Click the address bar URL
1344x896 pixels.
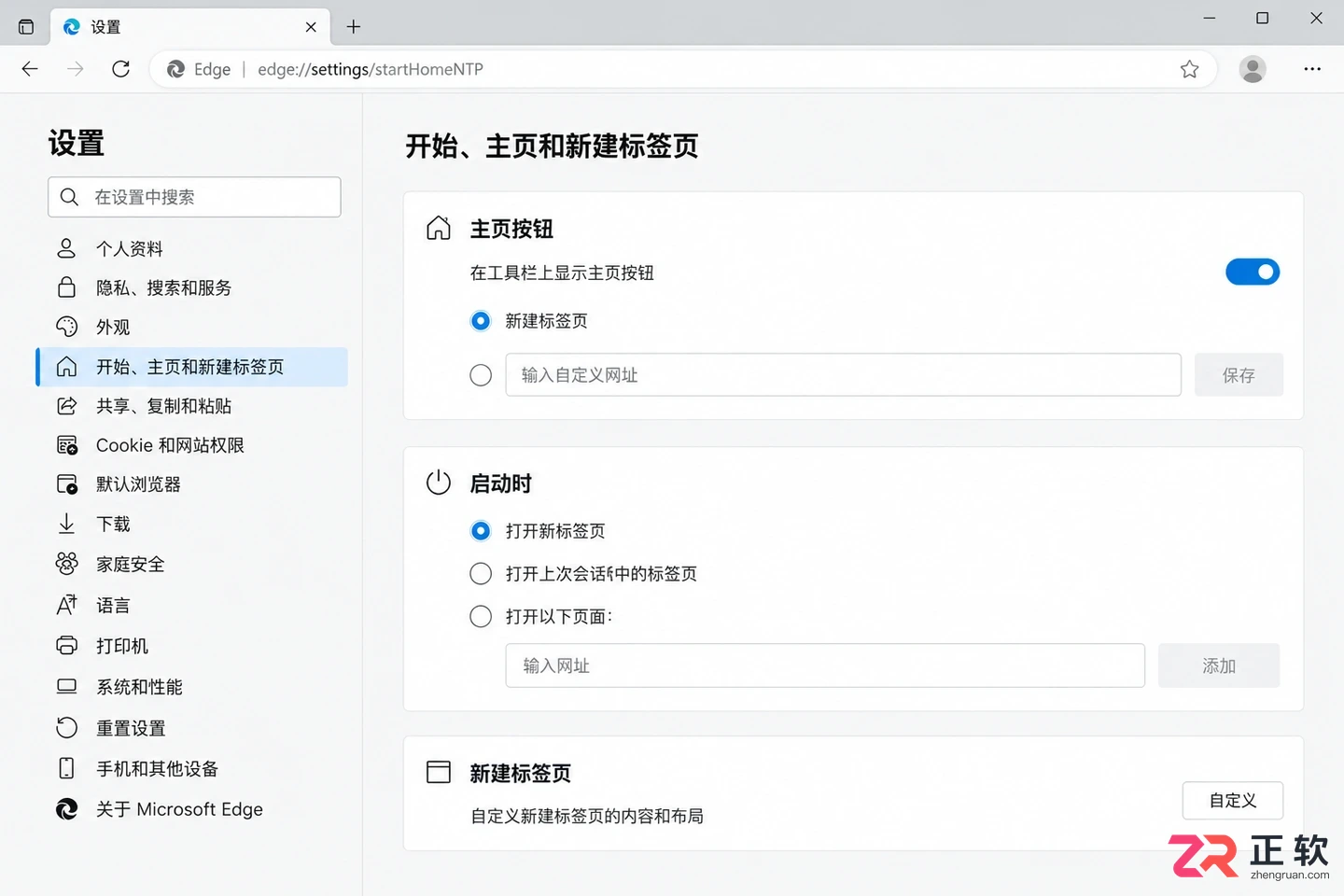pos(371,69)
